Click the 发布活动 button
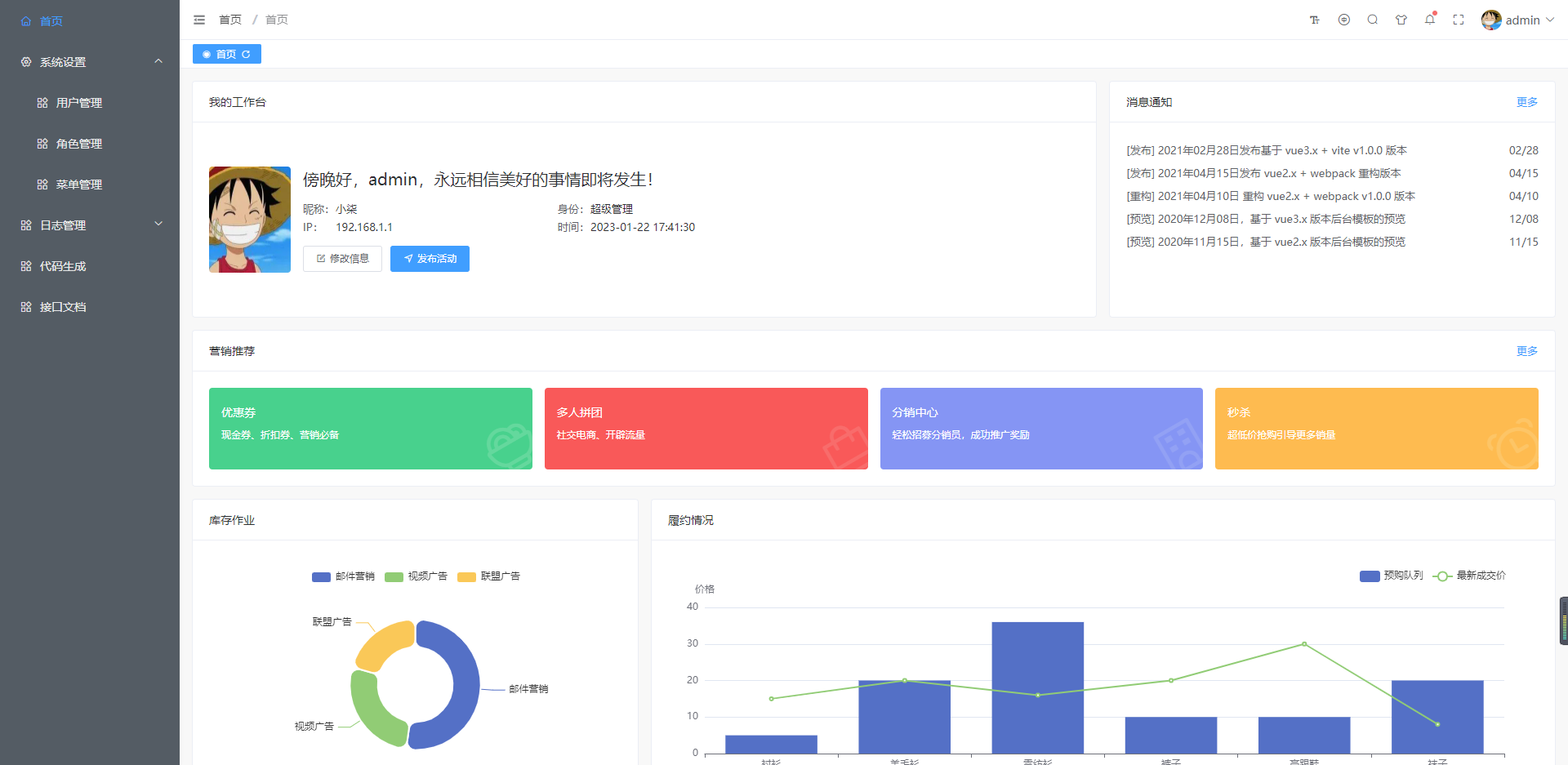The width and height of the screenshot is (1568, 765). tap(430, 259)
